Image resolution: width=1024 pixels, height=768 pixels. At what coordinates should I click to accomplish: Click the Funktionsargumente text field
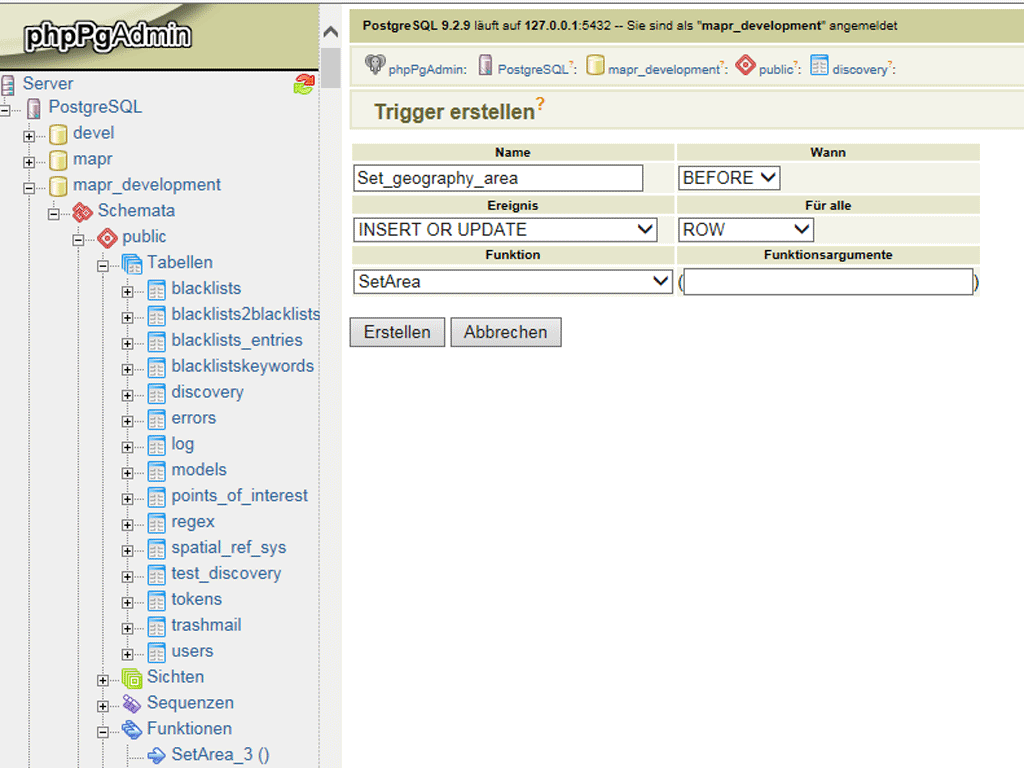click(x=827, y=282)
